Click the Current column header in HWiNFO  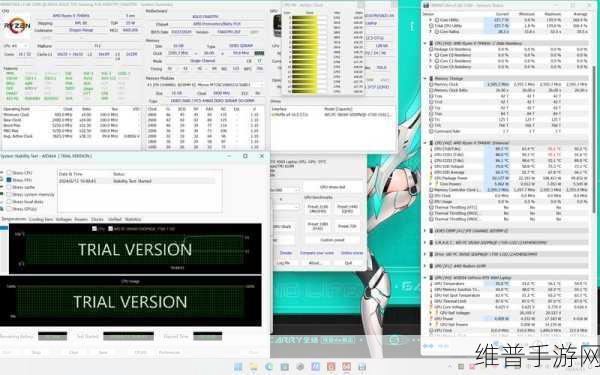pos(502,14)
